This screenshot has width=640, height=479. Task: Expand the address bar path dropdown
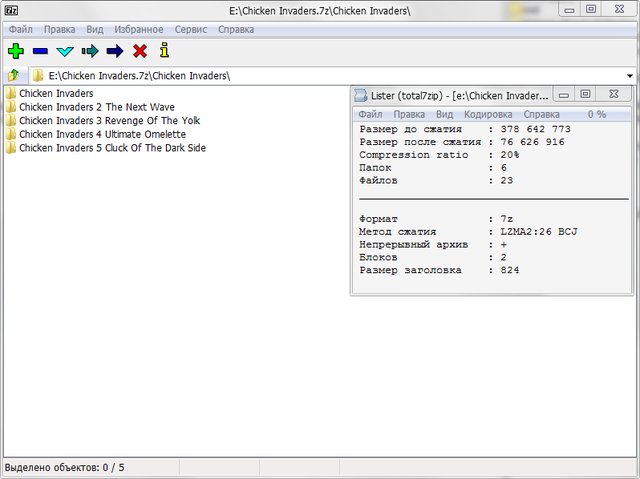tap(630, 76)
